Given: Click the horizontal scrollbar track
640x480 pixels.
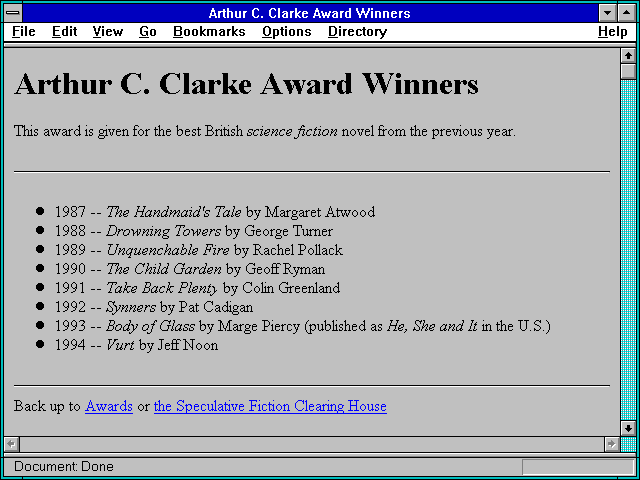Looking at the screenshot, I should coord(312,444).
